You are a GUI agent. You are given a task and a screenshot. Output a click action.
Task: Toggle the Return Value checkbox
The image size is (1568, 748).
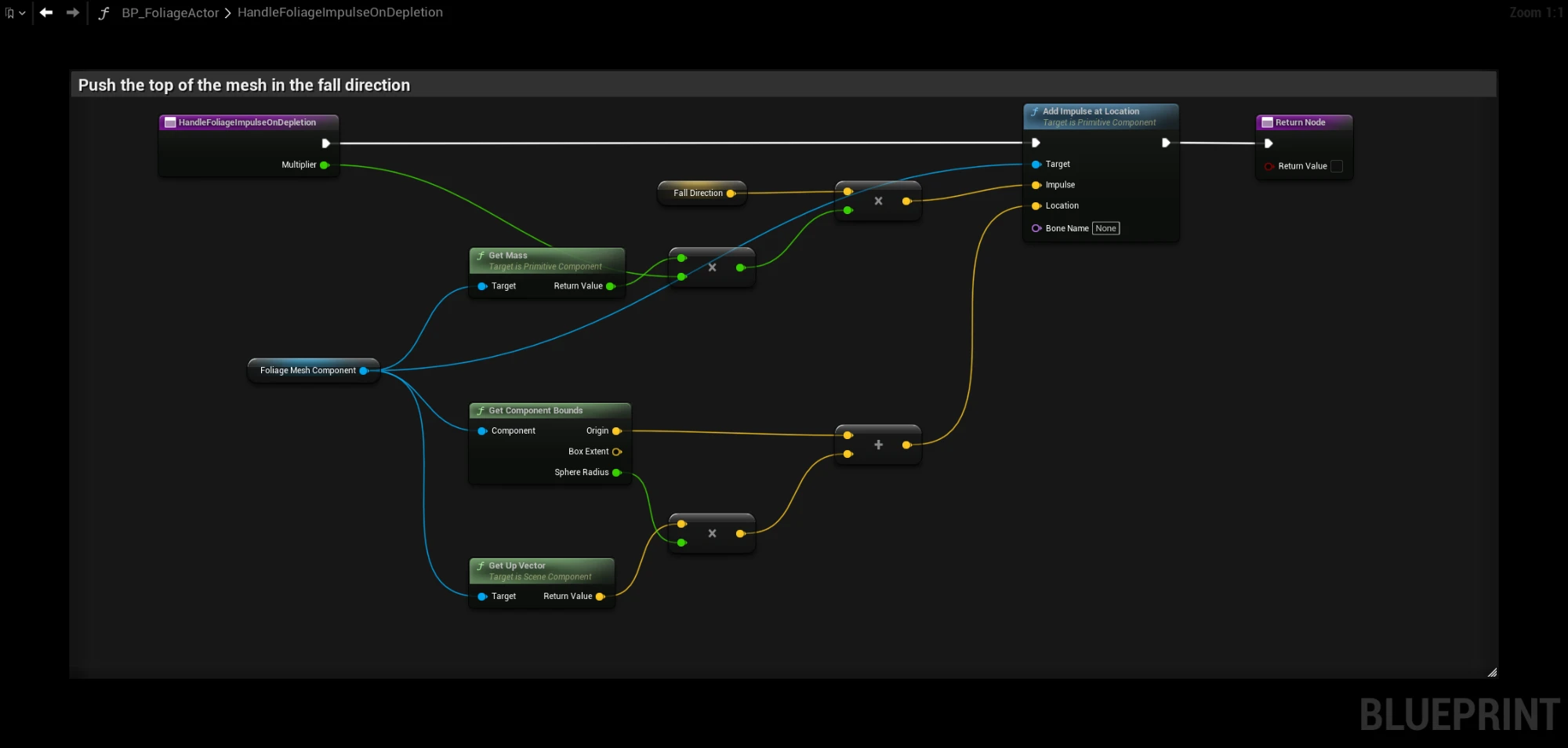tap(1337, 166)
